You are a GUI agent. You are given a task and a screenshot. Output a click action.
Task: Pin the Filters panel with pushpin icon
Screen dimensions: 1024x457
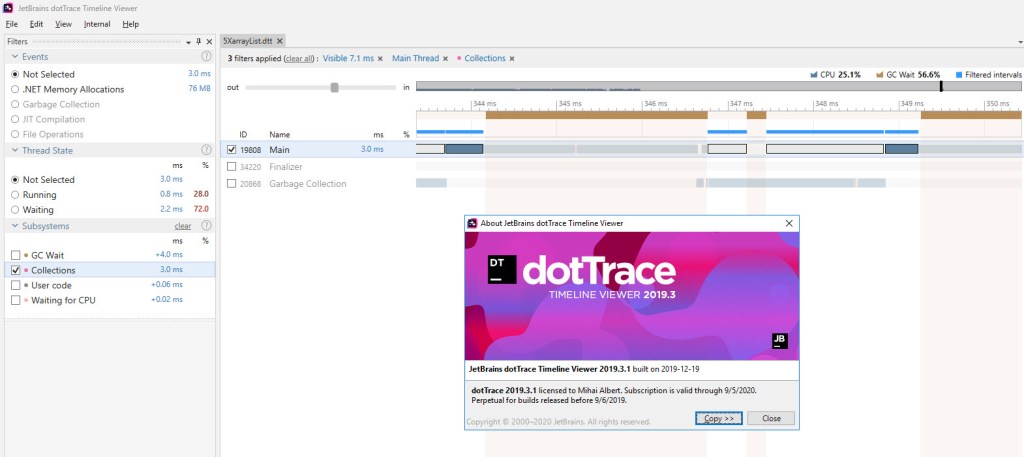pyautogui.click(x=199, y=41)
